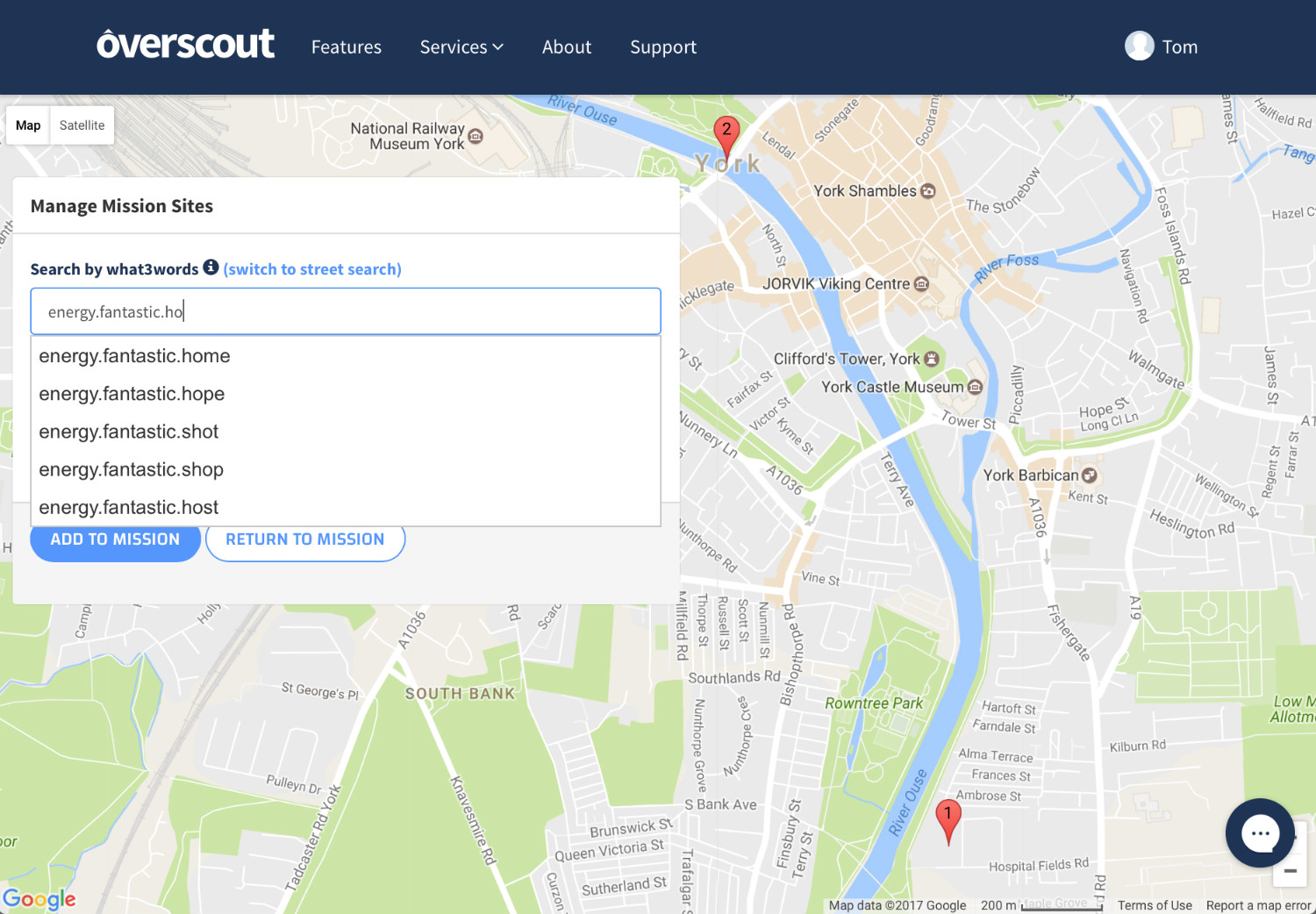Click the Clifford's Tower place icon

tap(932, 359)
